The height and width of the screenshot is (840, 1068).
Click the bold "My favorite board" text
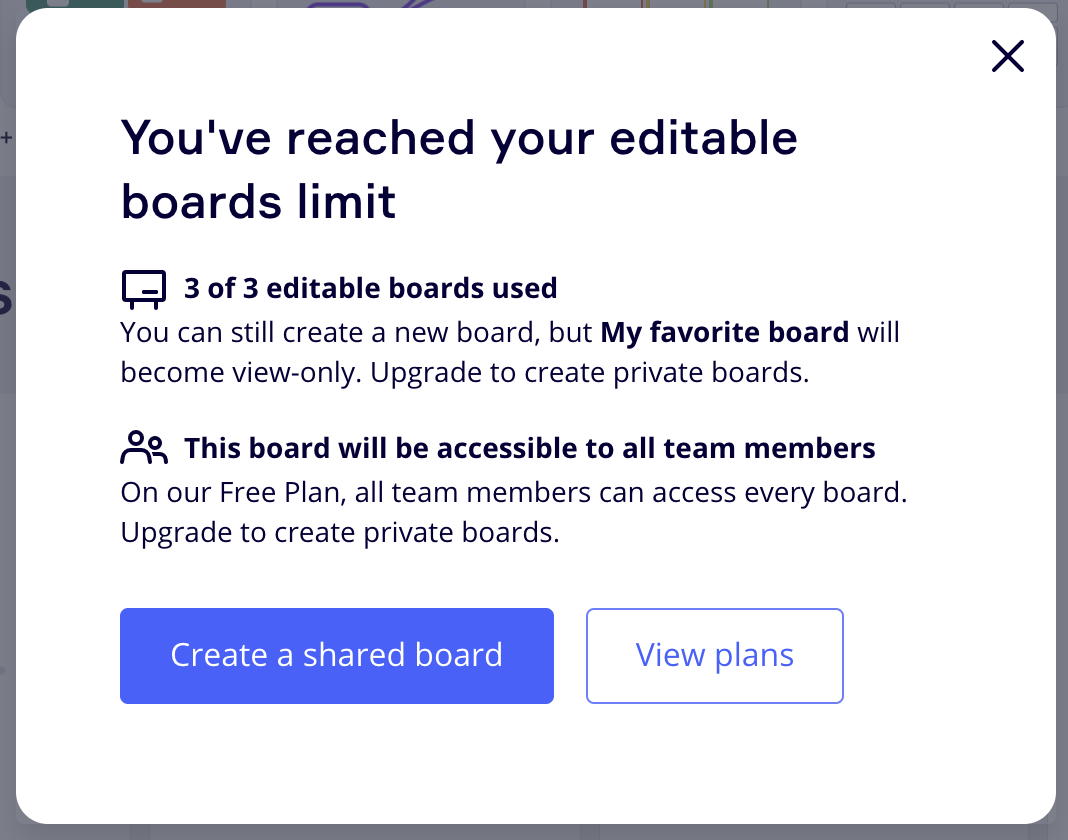coord(724,332)
